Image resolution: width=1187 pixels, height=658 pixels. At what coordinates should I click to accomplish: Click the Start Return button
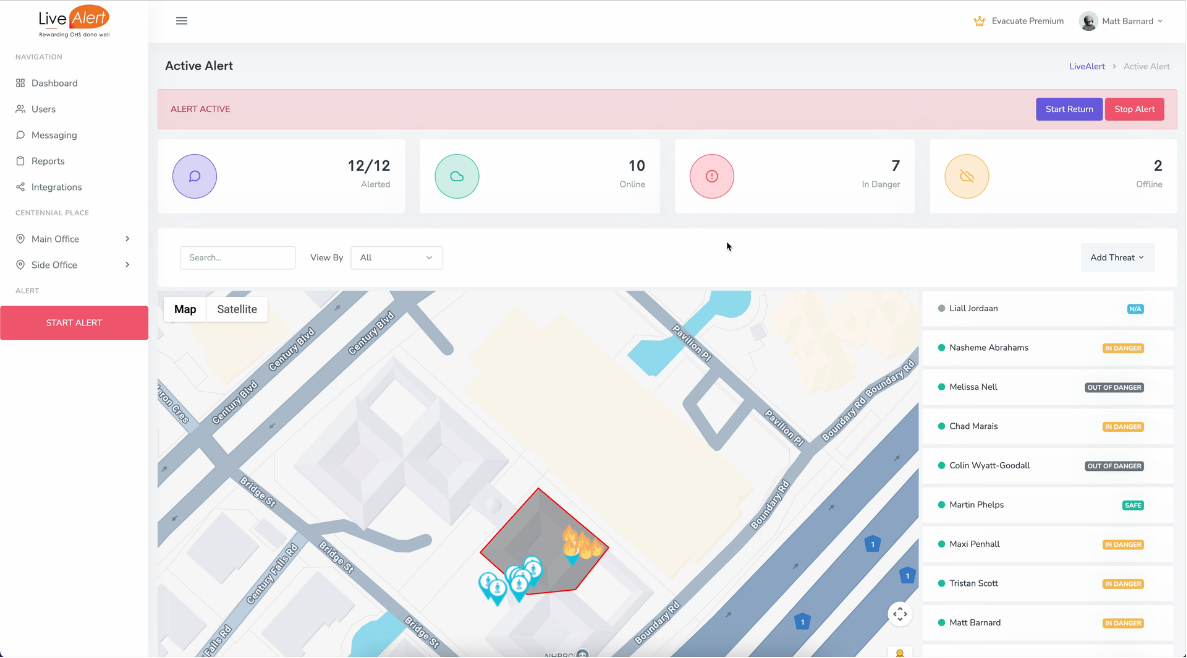[x=1069, y=109]
